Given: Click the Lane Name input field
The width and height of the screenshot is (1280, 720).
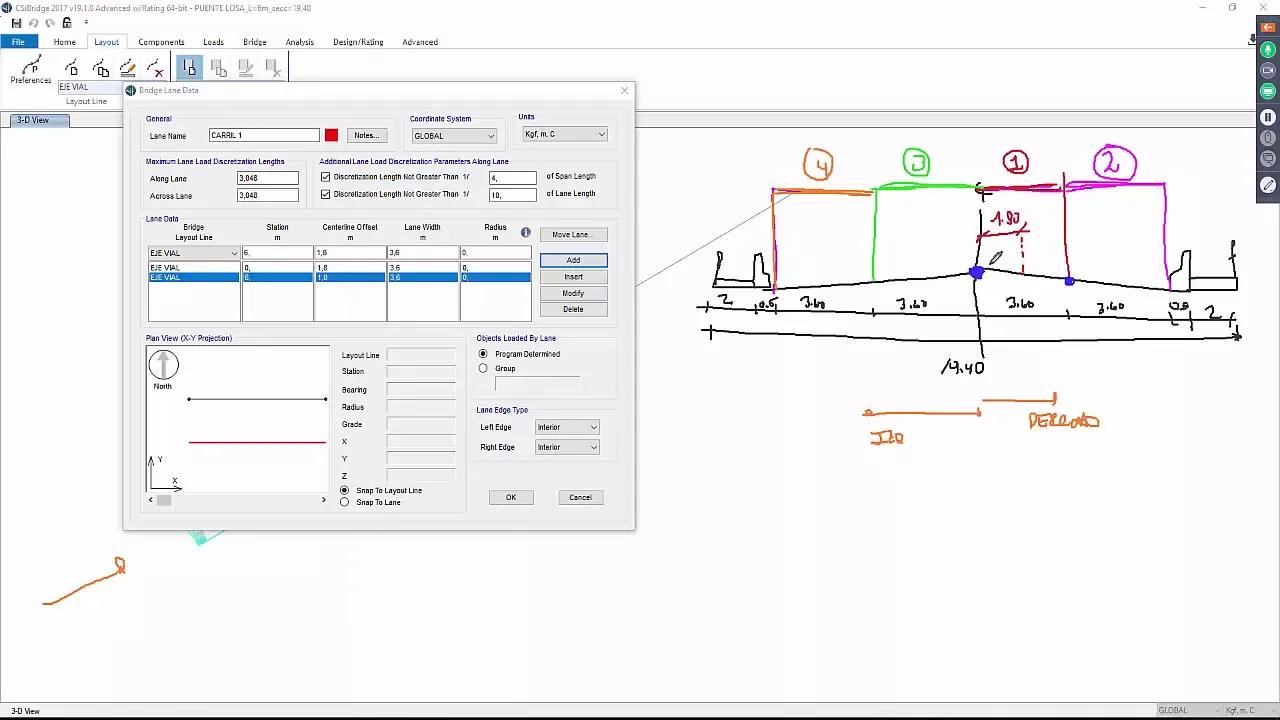Looking at the screenshot, I should [x=264, y=135].
